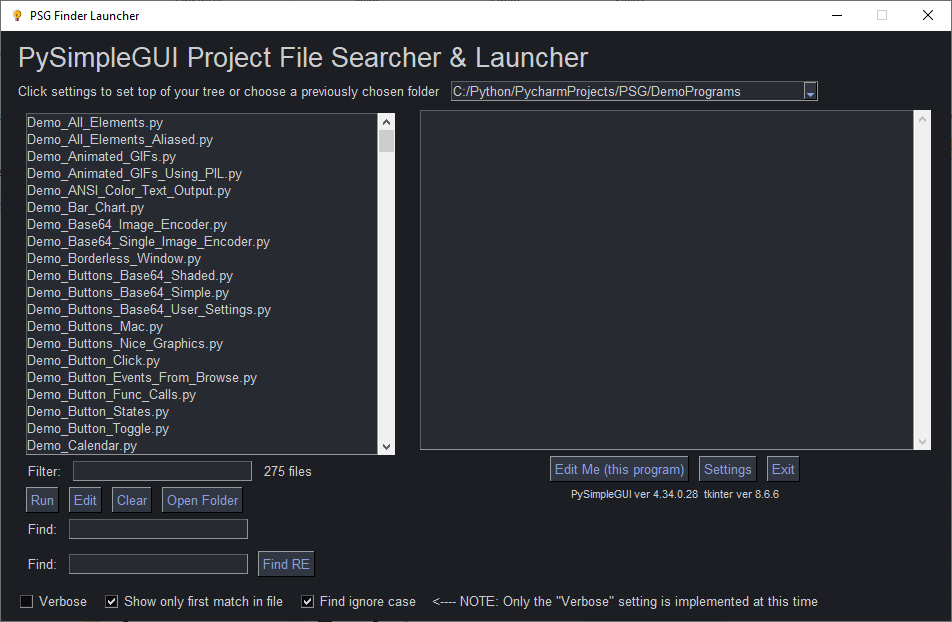This screenshot has width=952, height=622.
Task: Click the Open Folder button
Action: pyautogui.click(x=202, y=500)
